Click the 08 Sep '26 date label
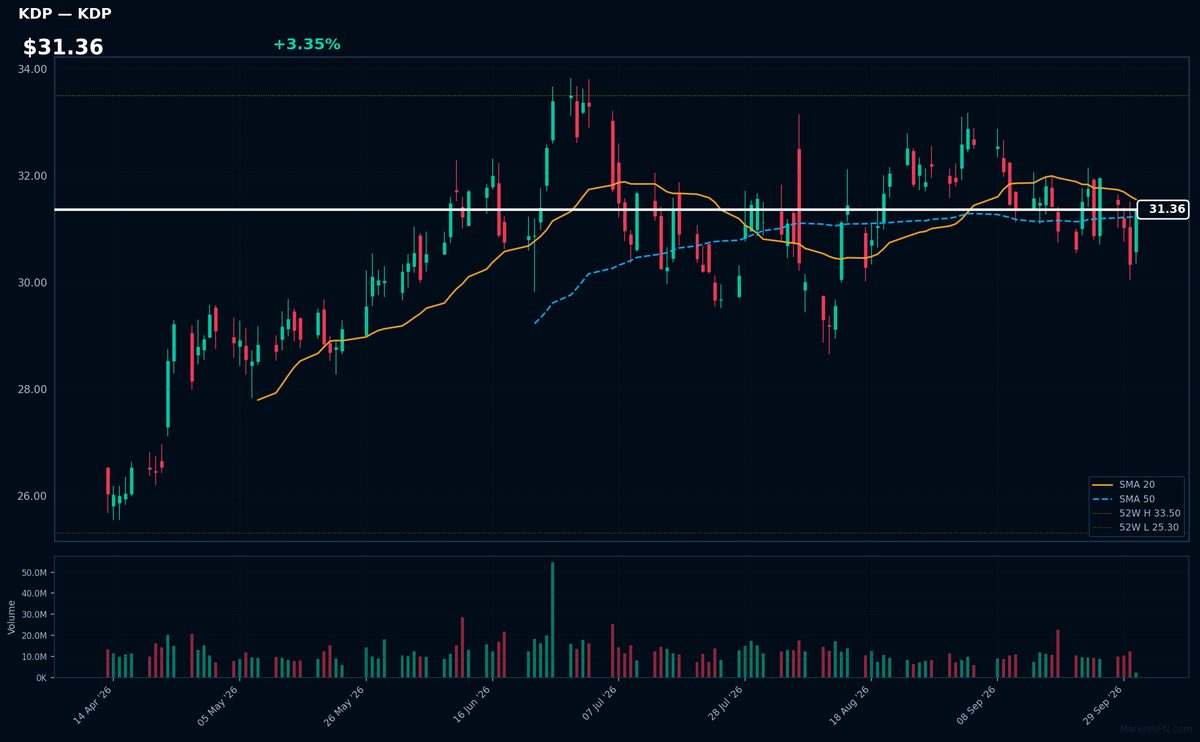The width and height of the screenshot is (1200, 742). coord(975,705)
